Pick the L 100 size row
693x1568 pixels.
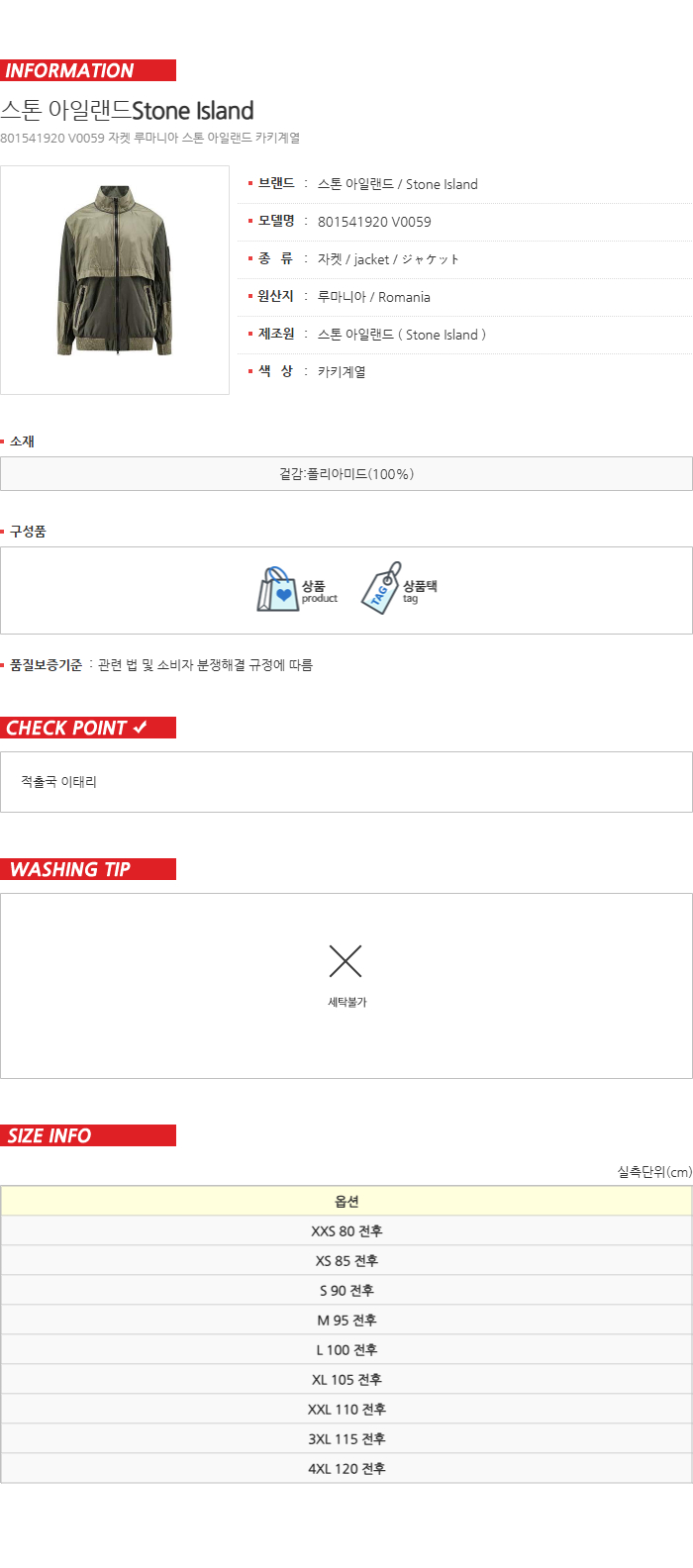point(346,1349)
